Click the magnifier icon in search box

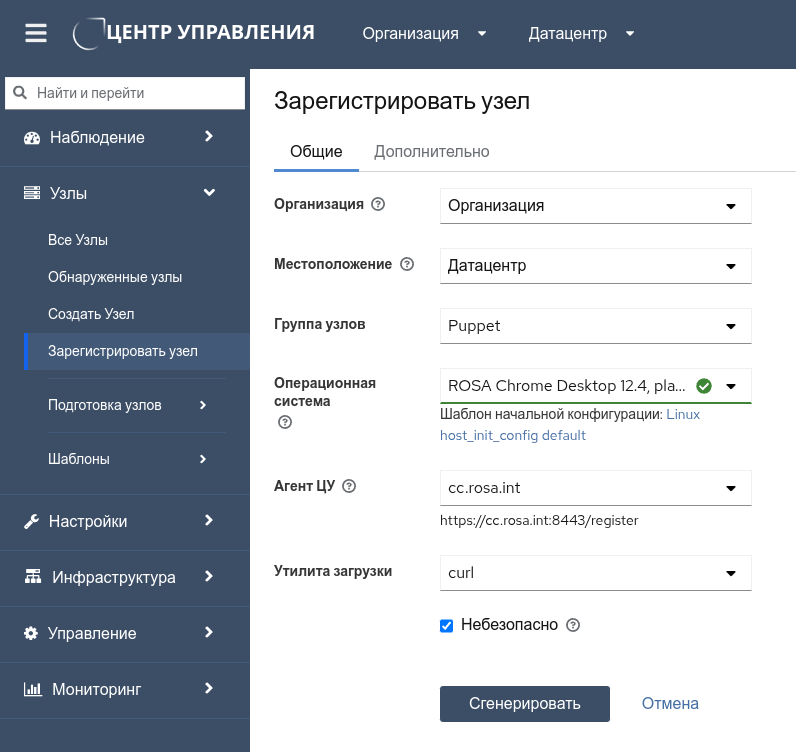19,93
